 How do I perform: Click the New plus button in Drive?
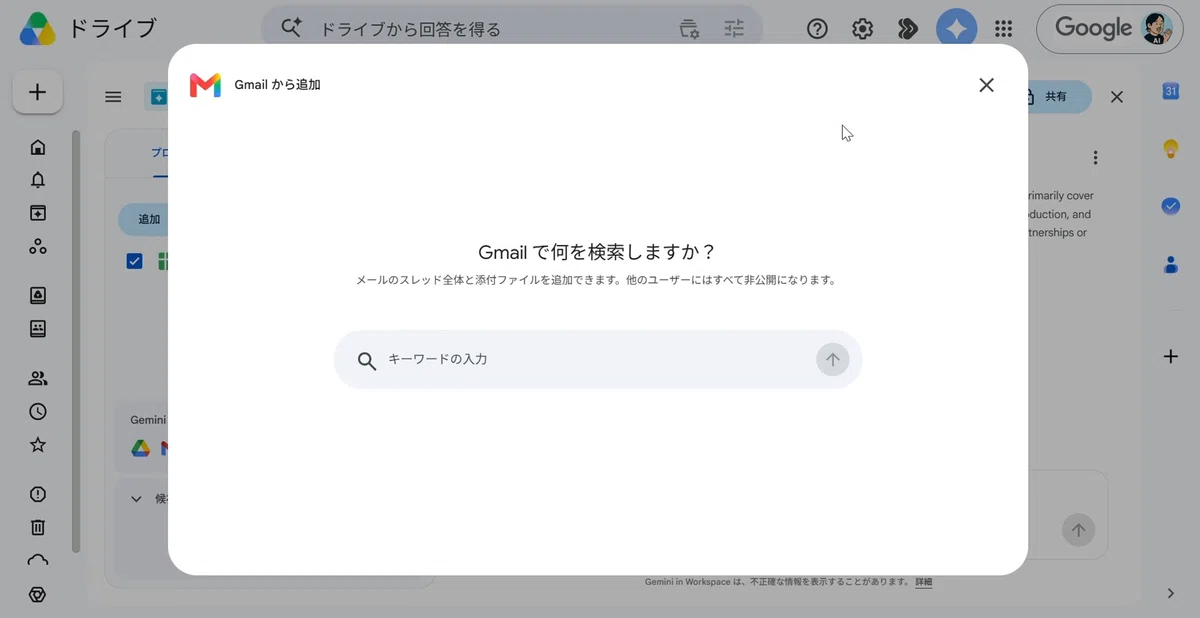pyautogui.click(x=38, y=93)
